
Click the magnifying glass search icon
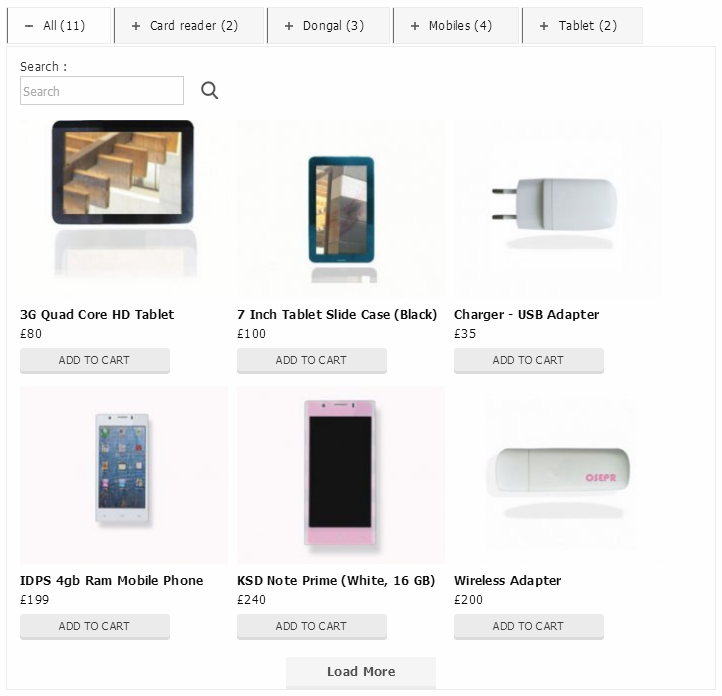pyautogui.click(x=210, y=90)
